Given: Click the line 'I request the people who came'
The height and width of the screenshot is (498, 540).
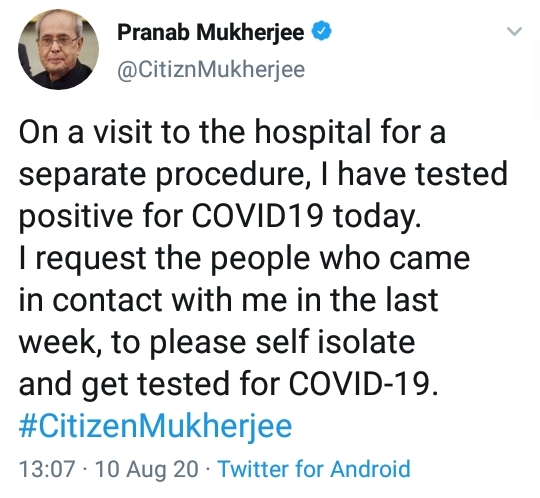Looking at the screenshot, I should pyautogui.click(x=245, y=258).
